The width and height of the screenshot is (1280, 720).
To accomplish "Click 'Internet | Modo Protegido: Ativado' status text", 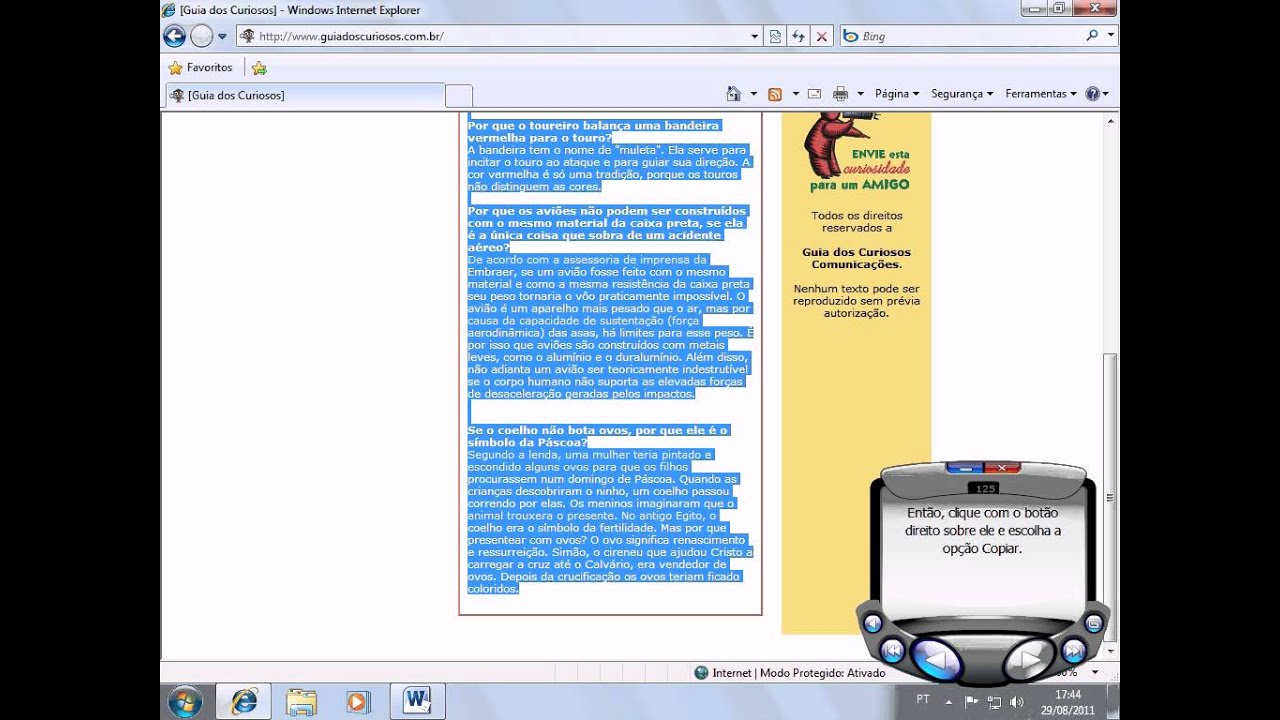I will pos(799,673).
